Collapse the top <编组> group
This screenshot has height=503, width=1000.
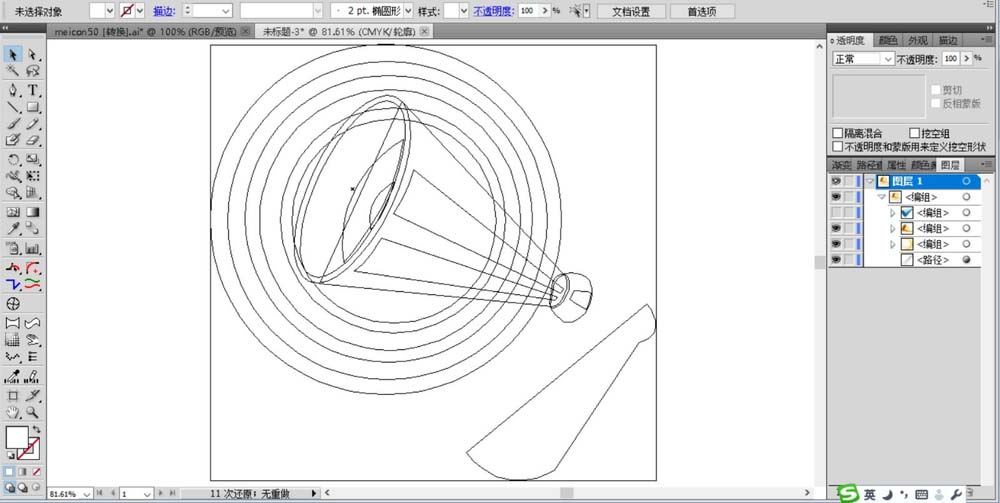click(882, 197)
